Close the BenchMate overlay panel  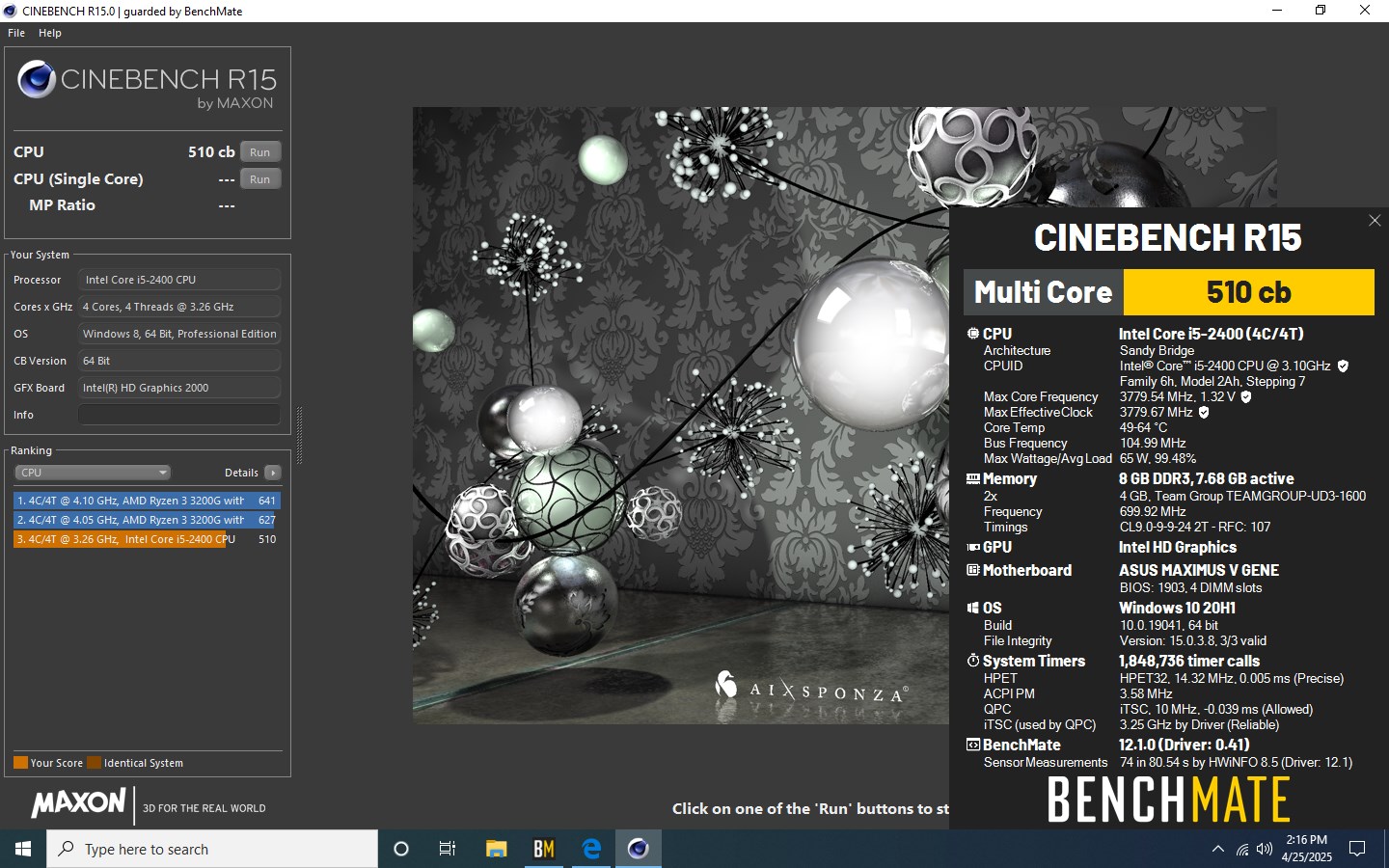[x=1375, y=221]
